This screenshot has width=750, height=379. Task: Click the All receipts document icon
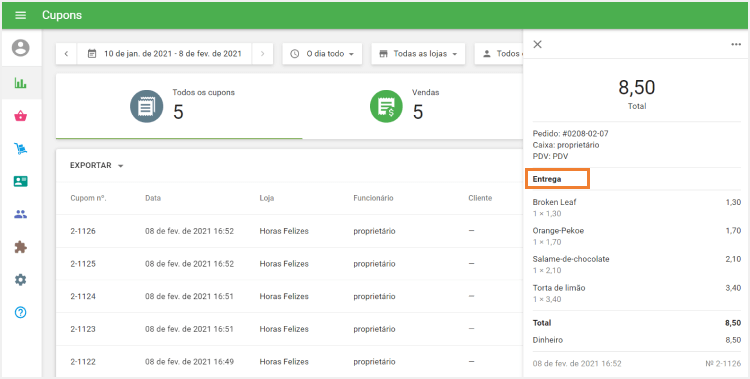coord(146,106)
